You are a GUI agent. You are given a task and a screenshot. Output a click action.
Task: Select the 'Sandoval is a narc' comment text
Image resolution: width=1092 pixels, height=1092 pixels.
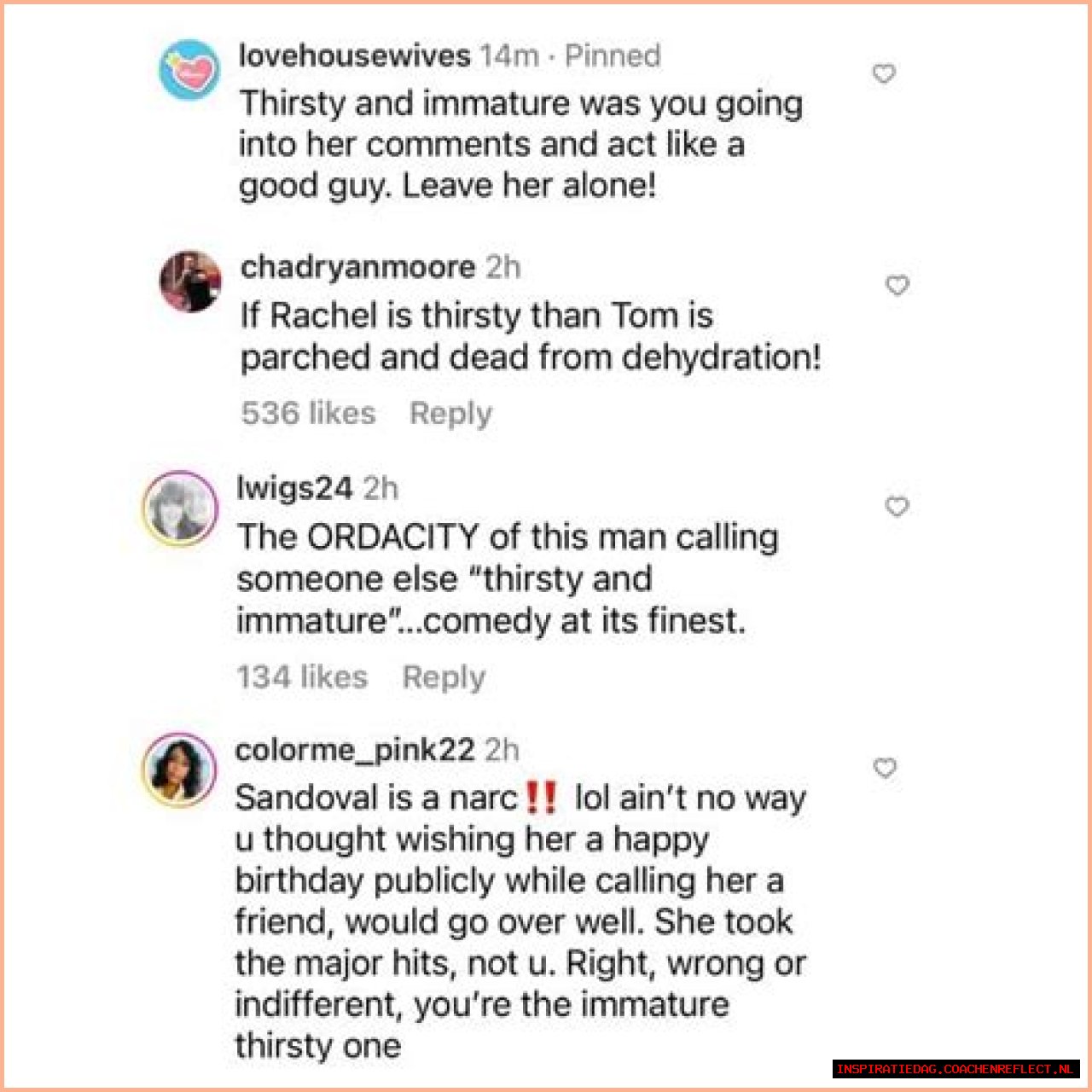click(x=519, y=921)
